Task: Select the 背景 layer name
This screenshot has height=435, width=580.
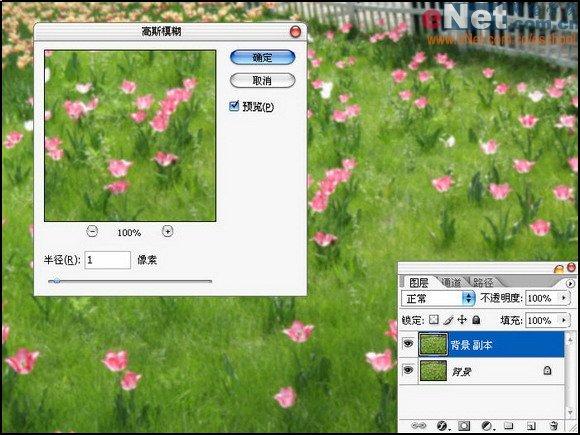Action: (461, 372)
